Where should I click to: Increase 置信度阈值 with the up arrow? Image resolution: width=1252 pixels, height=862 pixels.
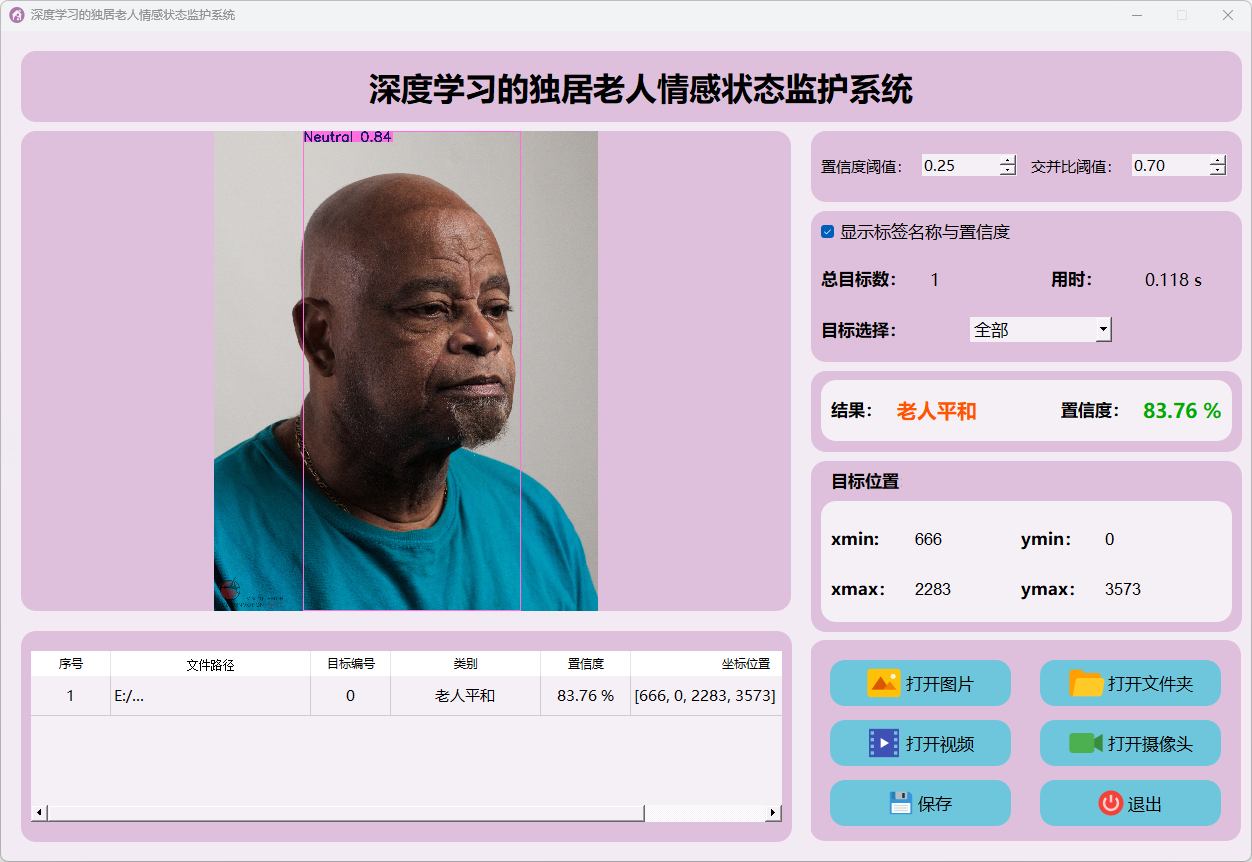[1007, 160]
